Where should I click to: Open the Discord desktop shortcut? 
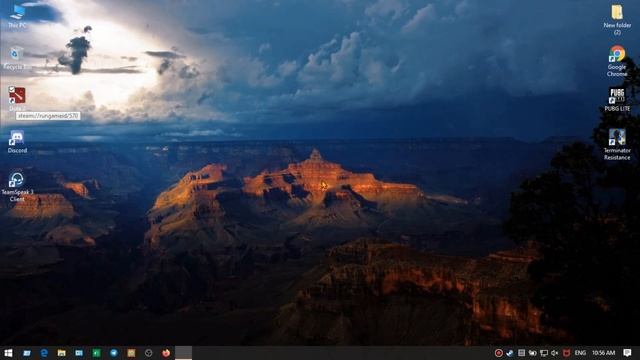pos(17,142)
